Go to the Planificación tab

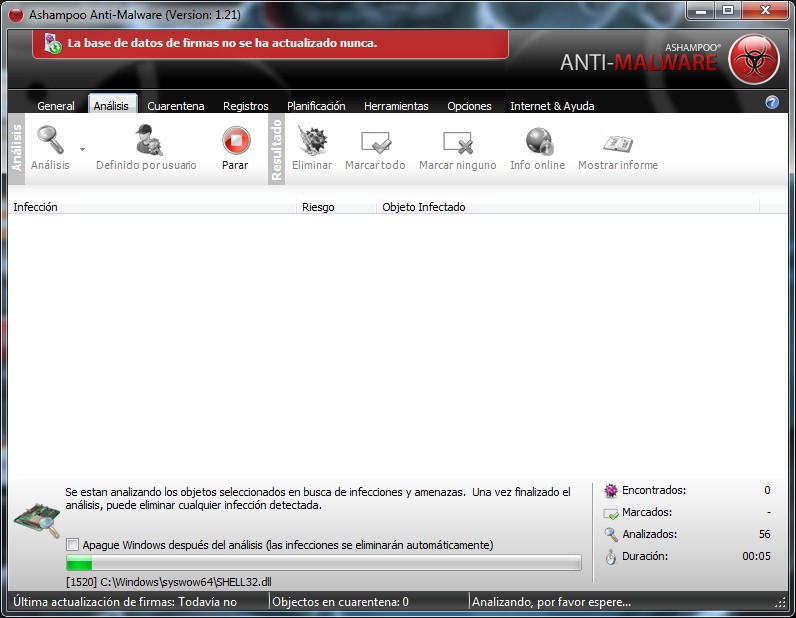316,106
